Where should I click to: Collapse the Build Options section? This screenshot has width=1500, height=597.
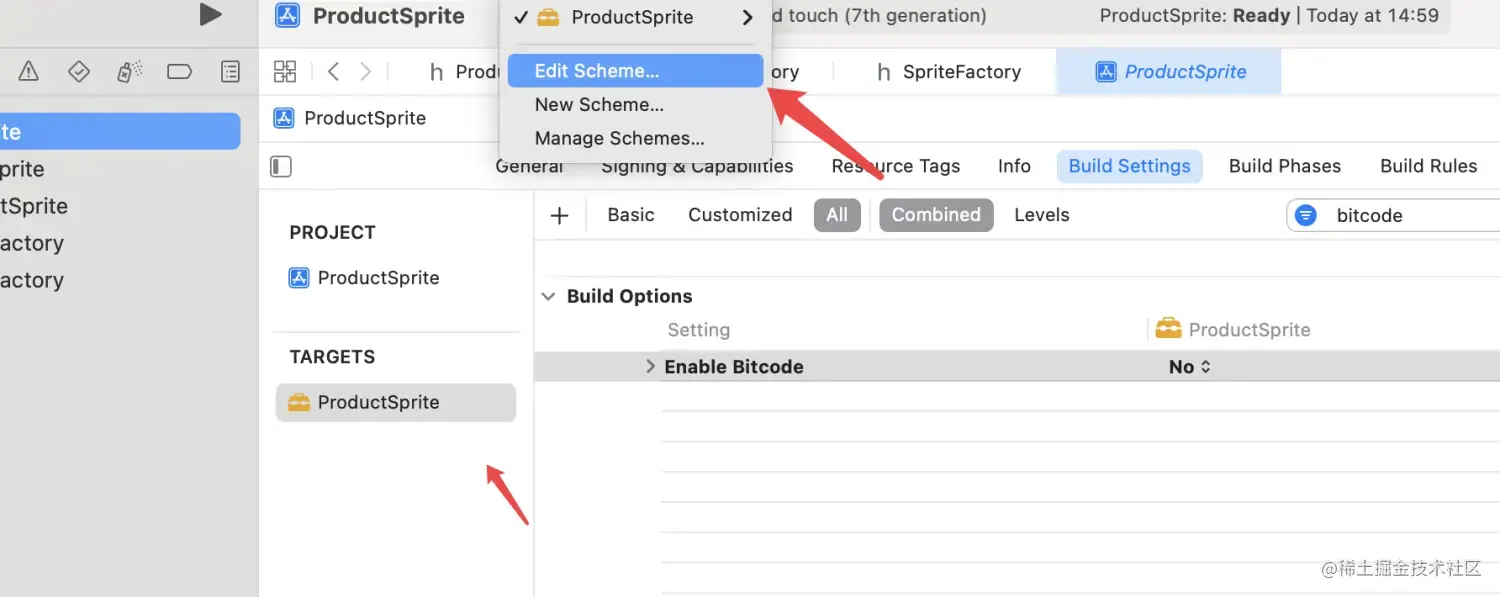click(x=548, y=296)
